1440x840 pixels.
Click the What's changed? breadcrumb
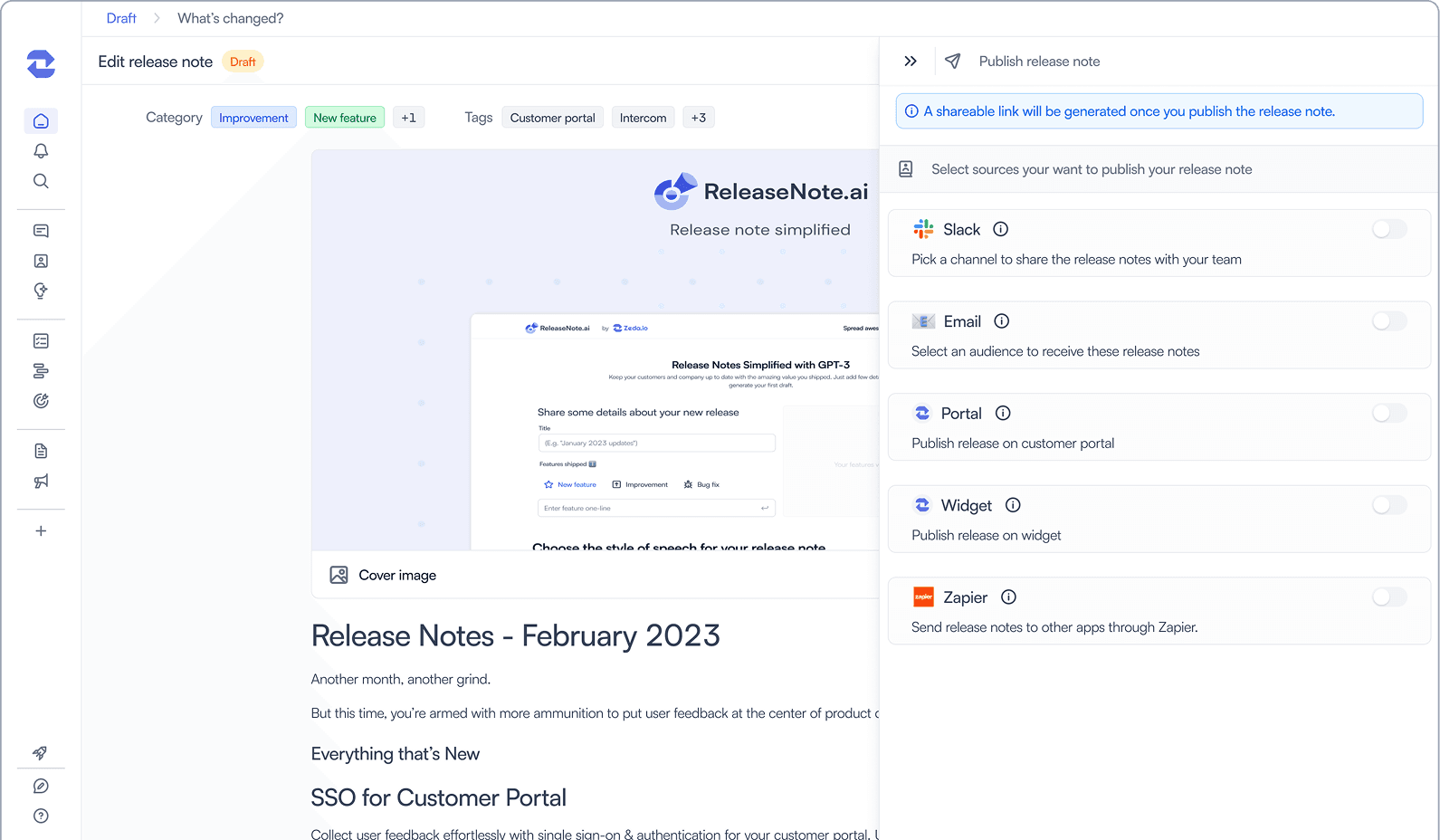click(x=231, y=18)
